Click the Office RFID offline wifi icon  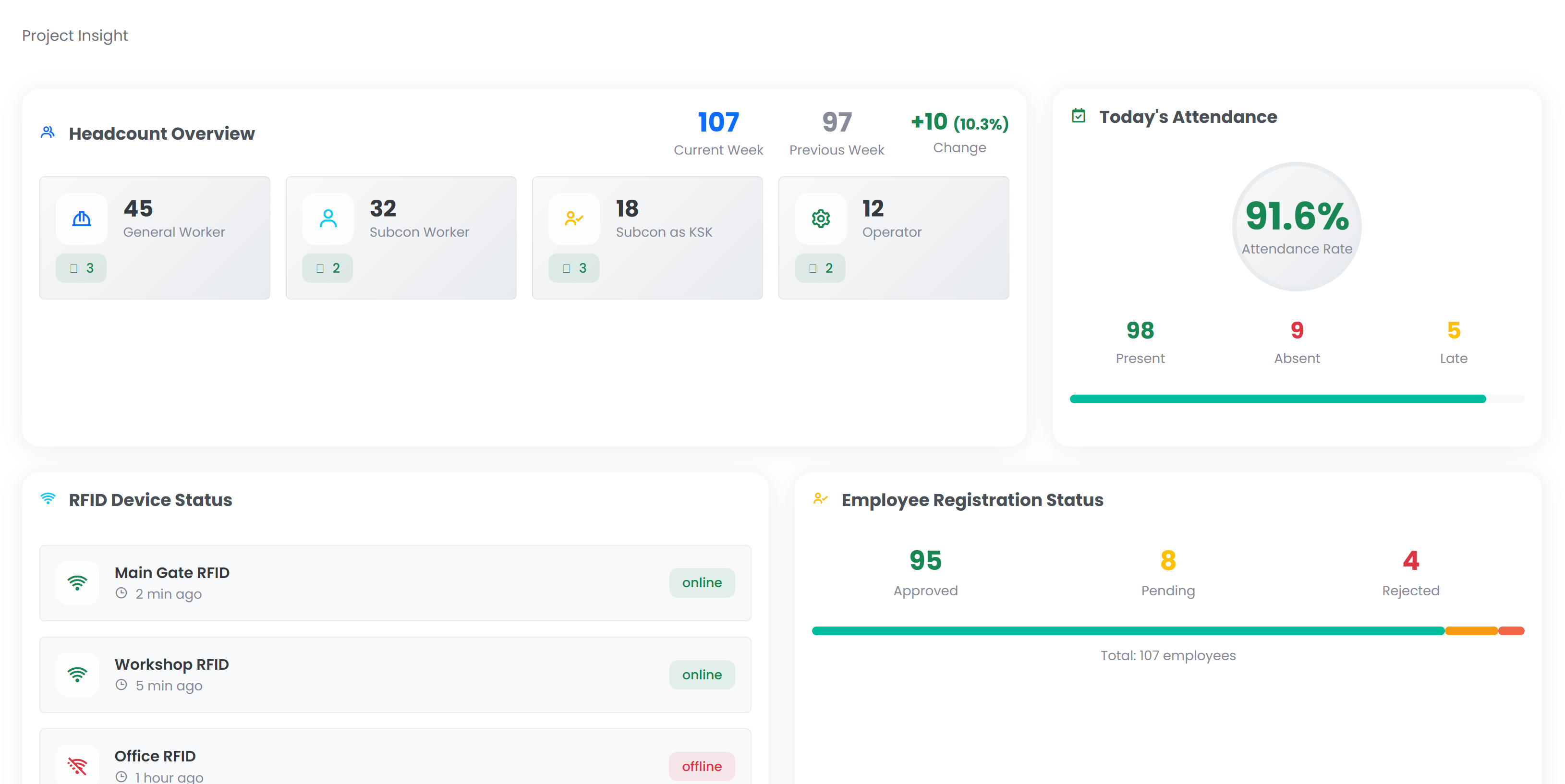(x=77, y=766)
